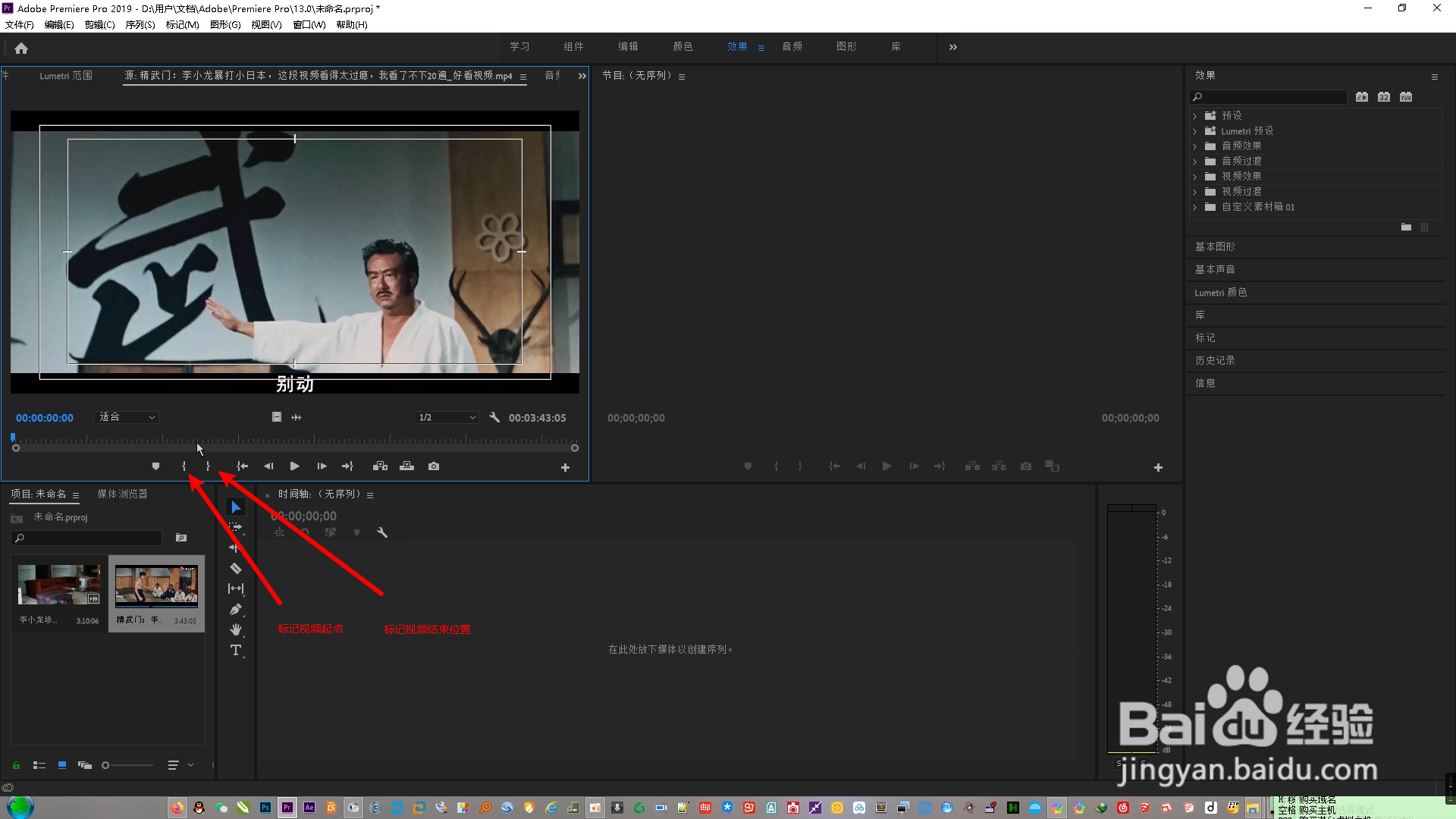The height and width of the screenshot is (819, 1456).
Task: Click the Drag Audio Only waveform icon
Action: click(x=297, y=417)
